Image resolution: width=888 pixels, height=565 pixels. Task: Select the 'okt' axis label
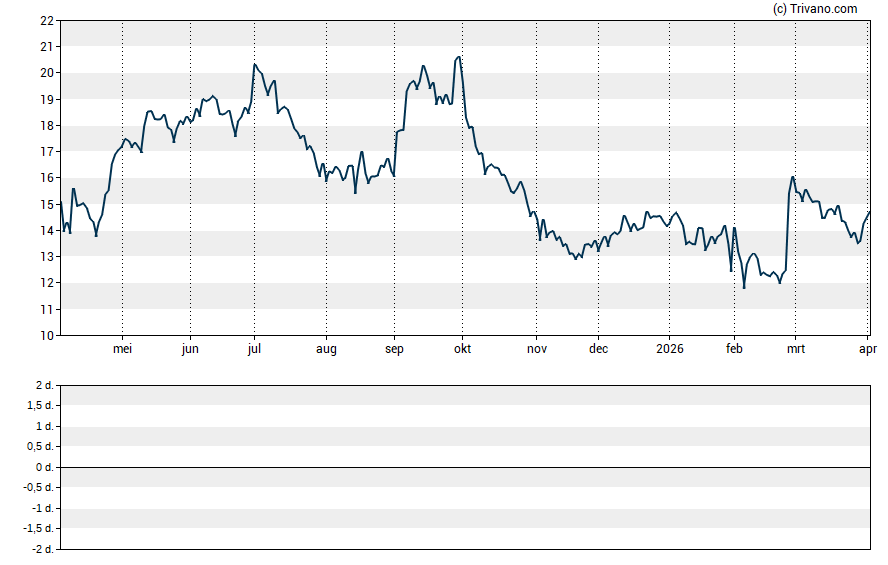coord(462,349)
